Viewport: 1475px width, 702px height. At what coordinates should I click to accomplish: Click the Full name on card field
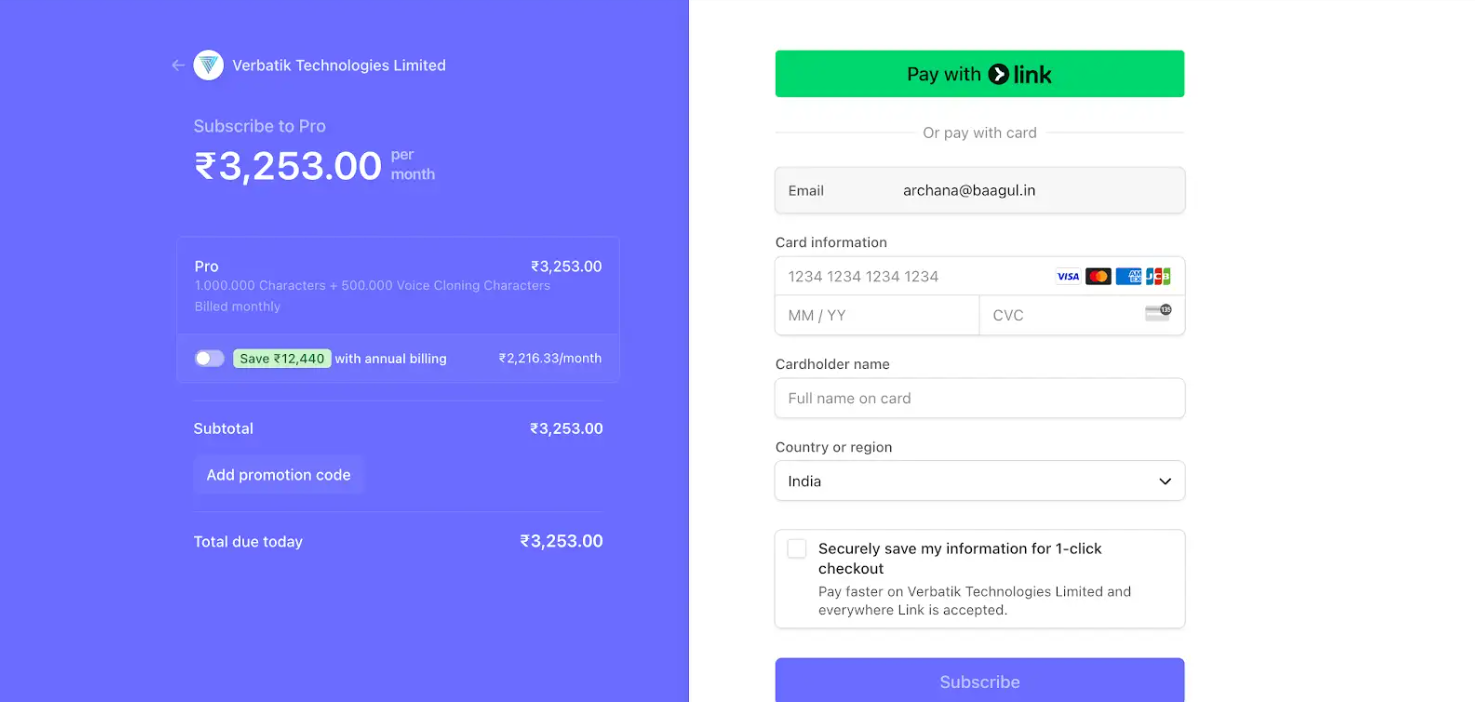coord(980,398)
